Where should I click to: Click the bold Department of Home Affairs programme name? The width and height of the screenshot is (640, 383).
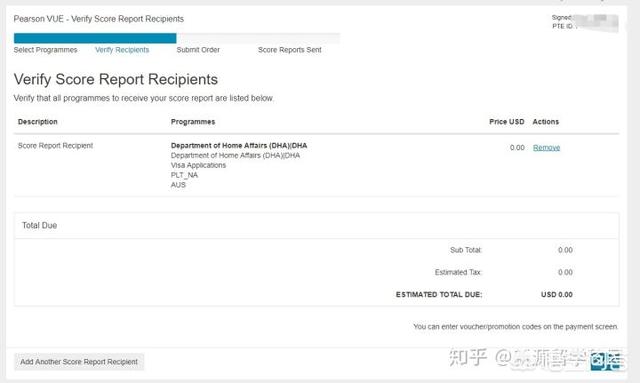pos(239,145)
